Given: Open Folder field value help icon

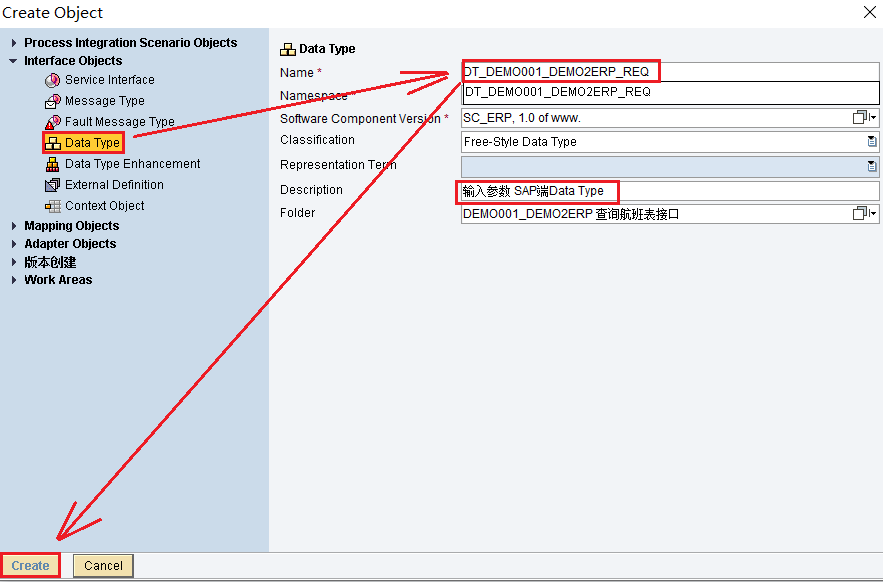Looking at the screenshot, I should point(860,214).
